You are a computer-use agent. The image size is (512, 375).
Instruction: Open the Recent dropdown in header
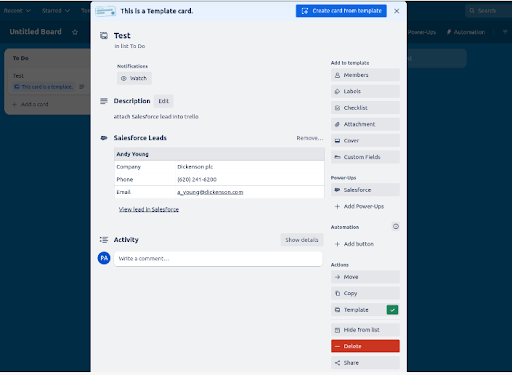[x=17, y=11]
